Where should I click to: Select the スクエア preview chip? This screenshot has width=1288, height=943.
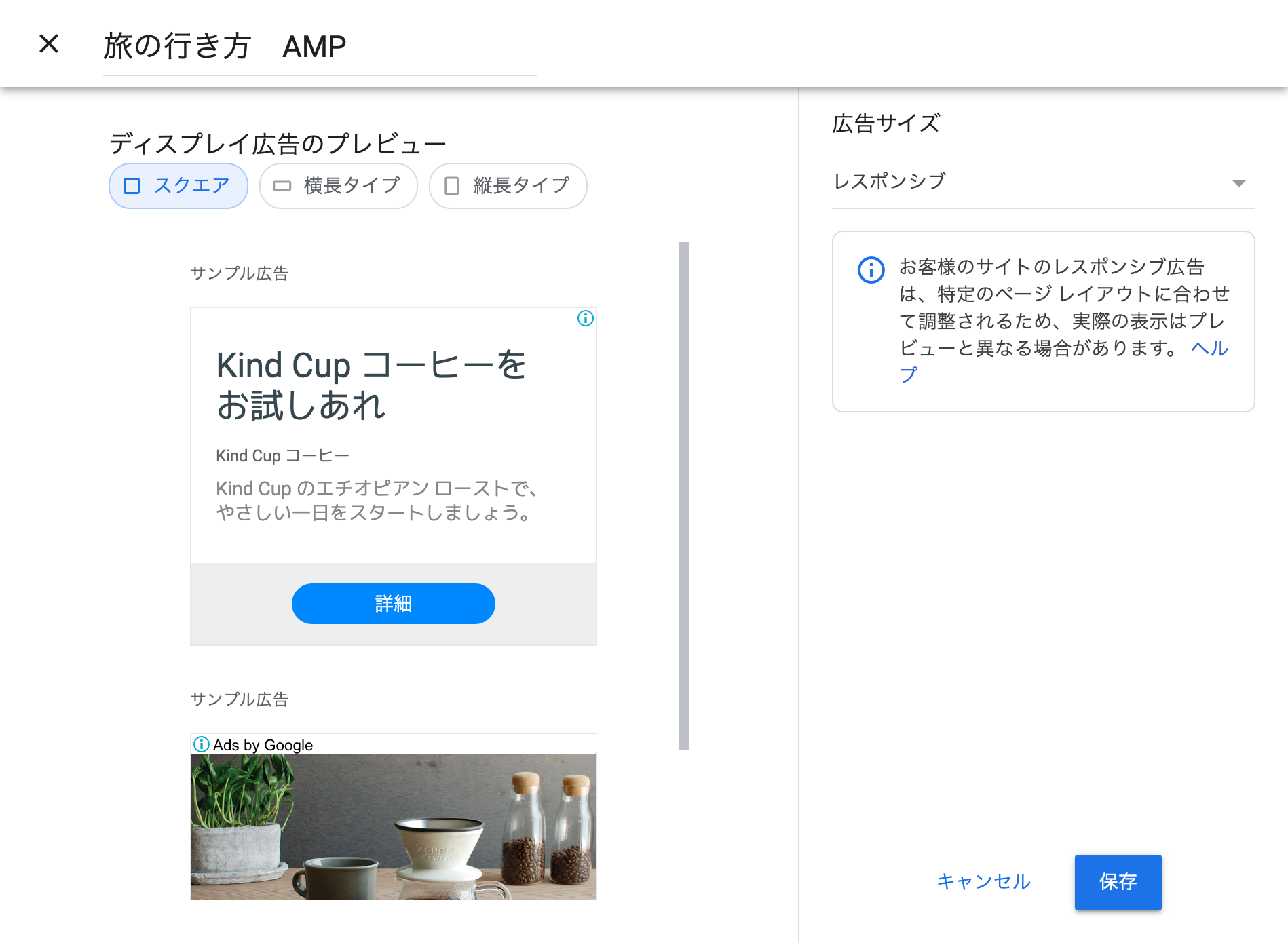click(x=178, y=186)
